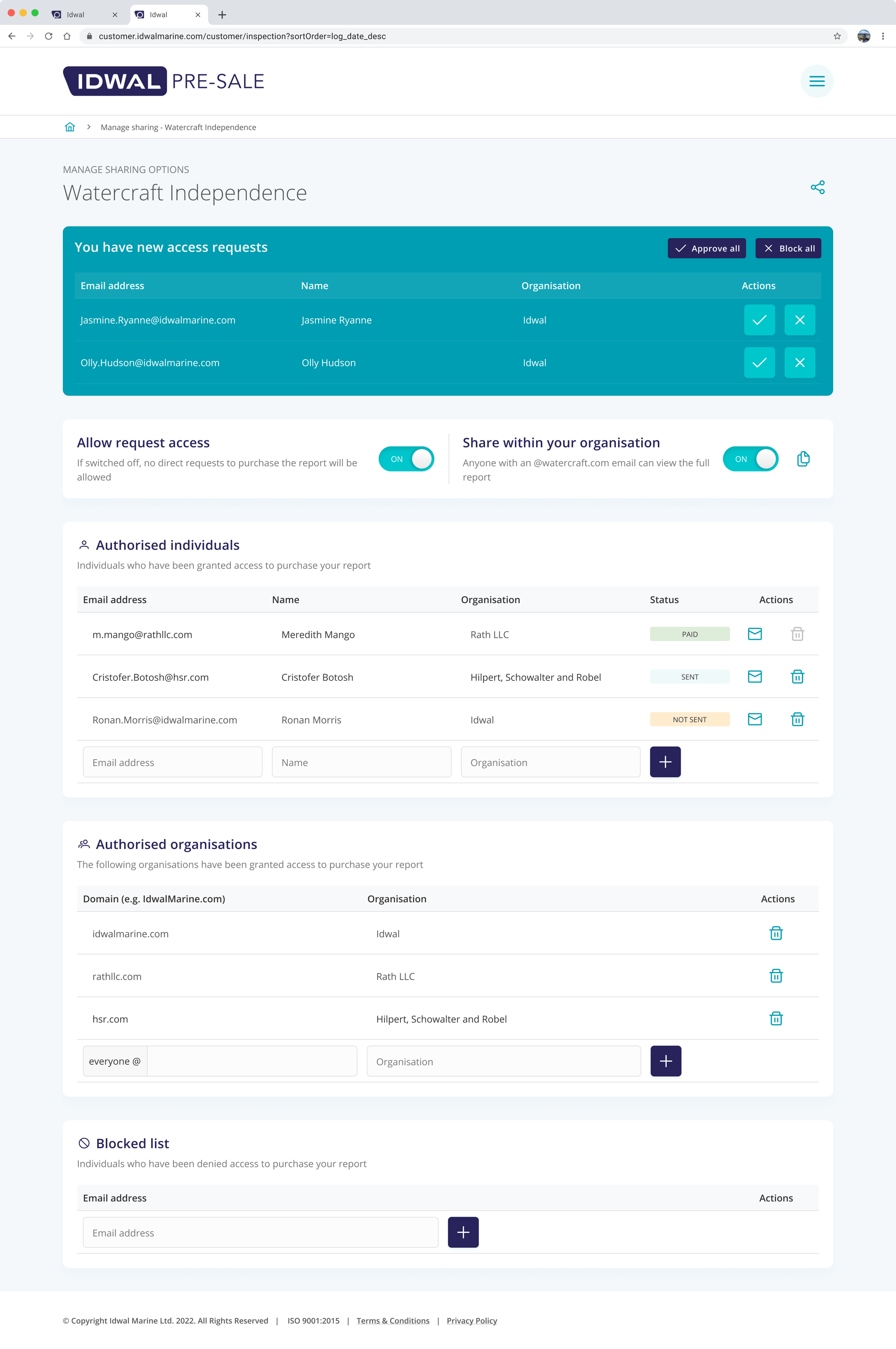
Task: Click the Block all button
Action: (x=788, y=248)
